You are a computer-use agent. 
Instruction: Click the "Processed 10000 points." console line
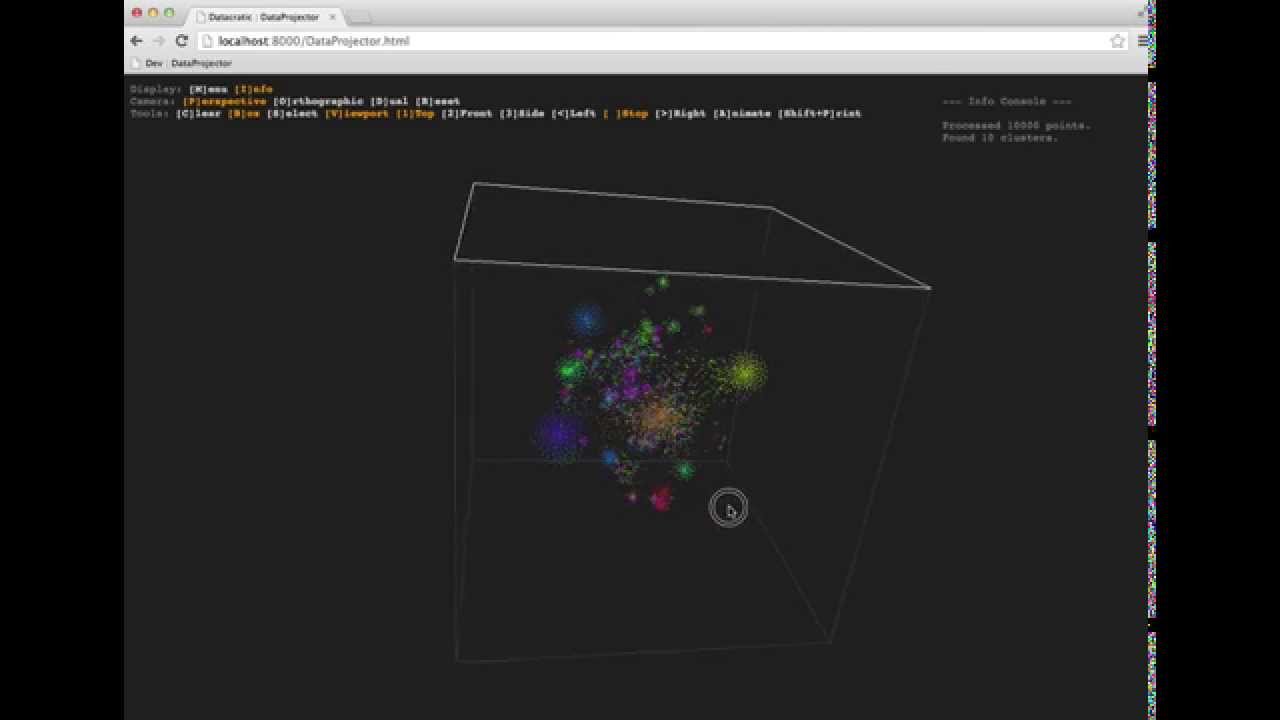click(x=1016, y=125)
